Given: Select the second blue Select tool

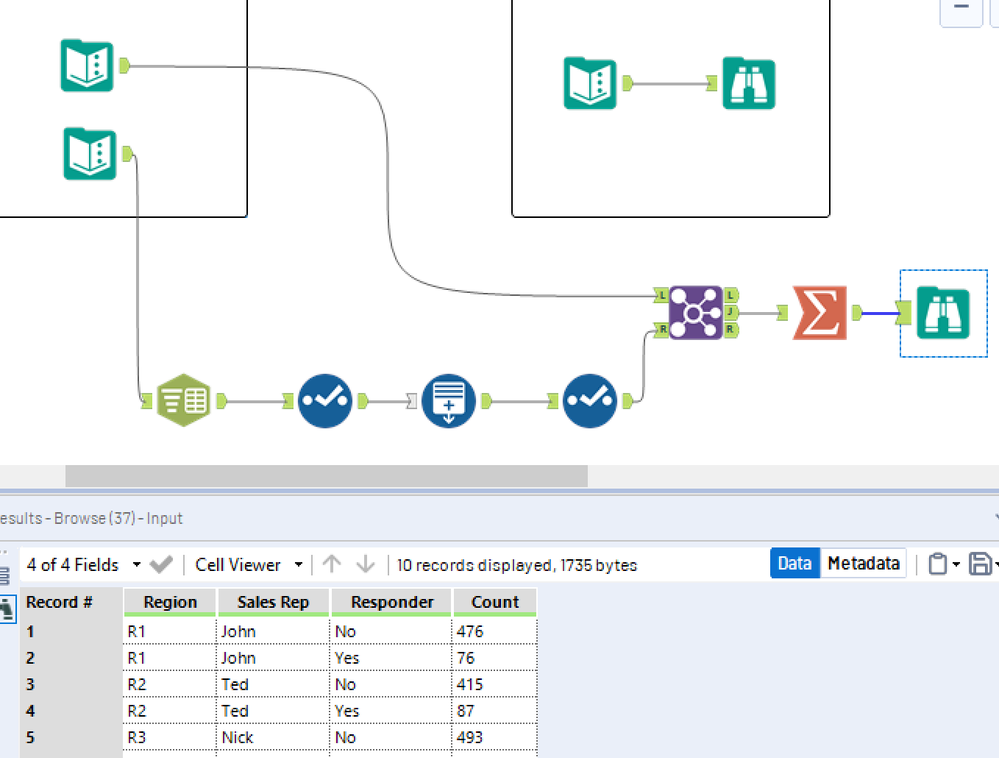Looking at the screenshot, I should pos(590,401).
